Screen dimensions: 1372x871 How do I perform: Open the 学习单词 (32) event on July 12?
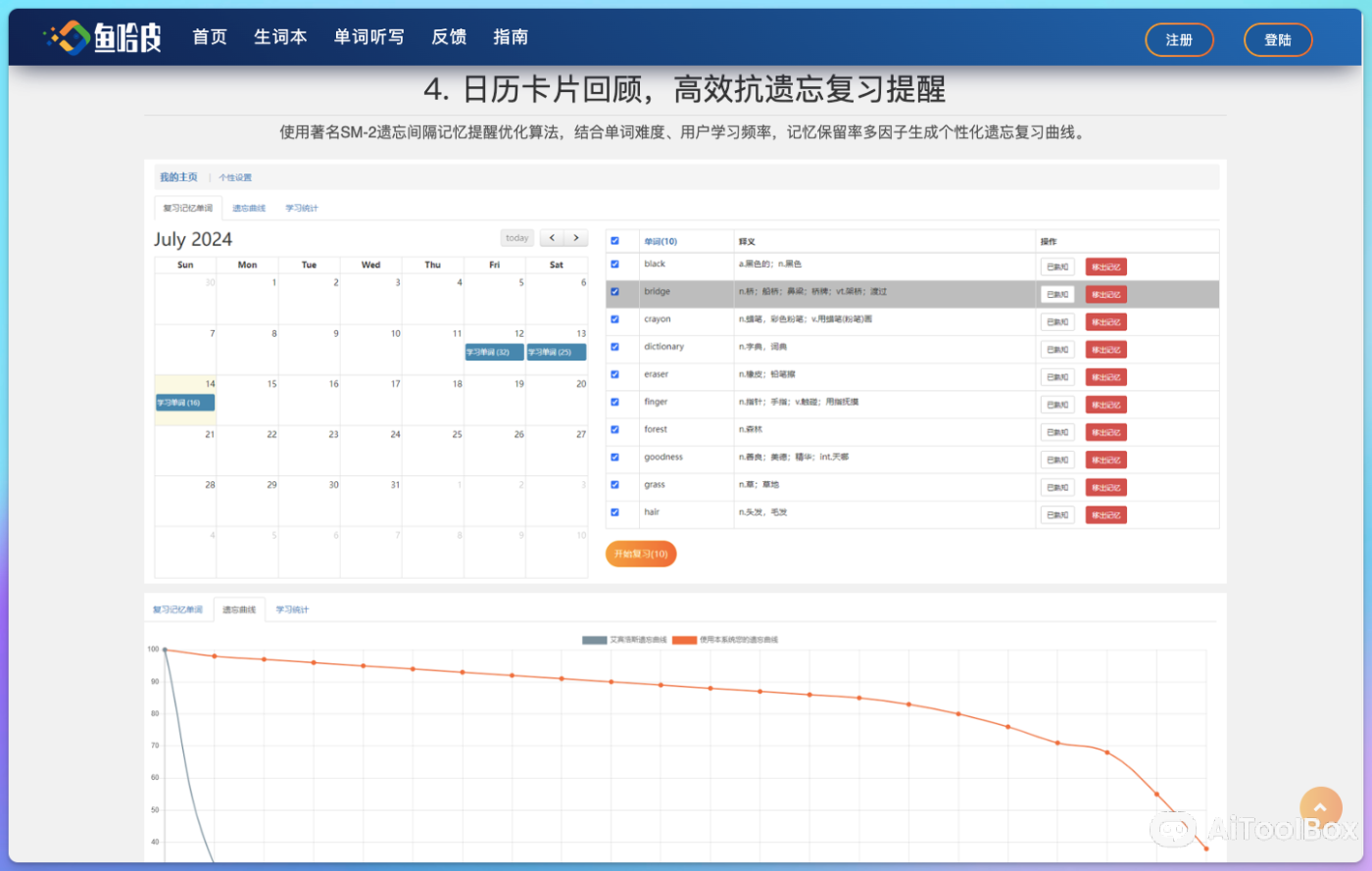[x=494, y=352]
